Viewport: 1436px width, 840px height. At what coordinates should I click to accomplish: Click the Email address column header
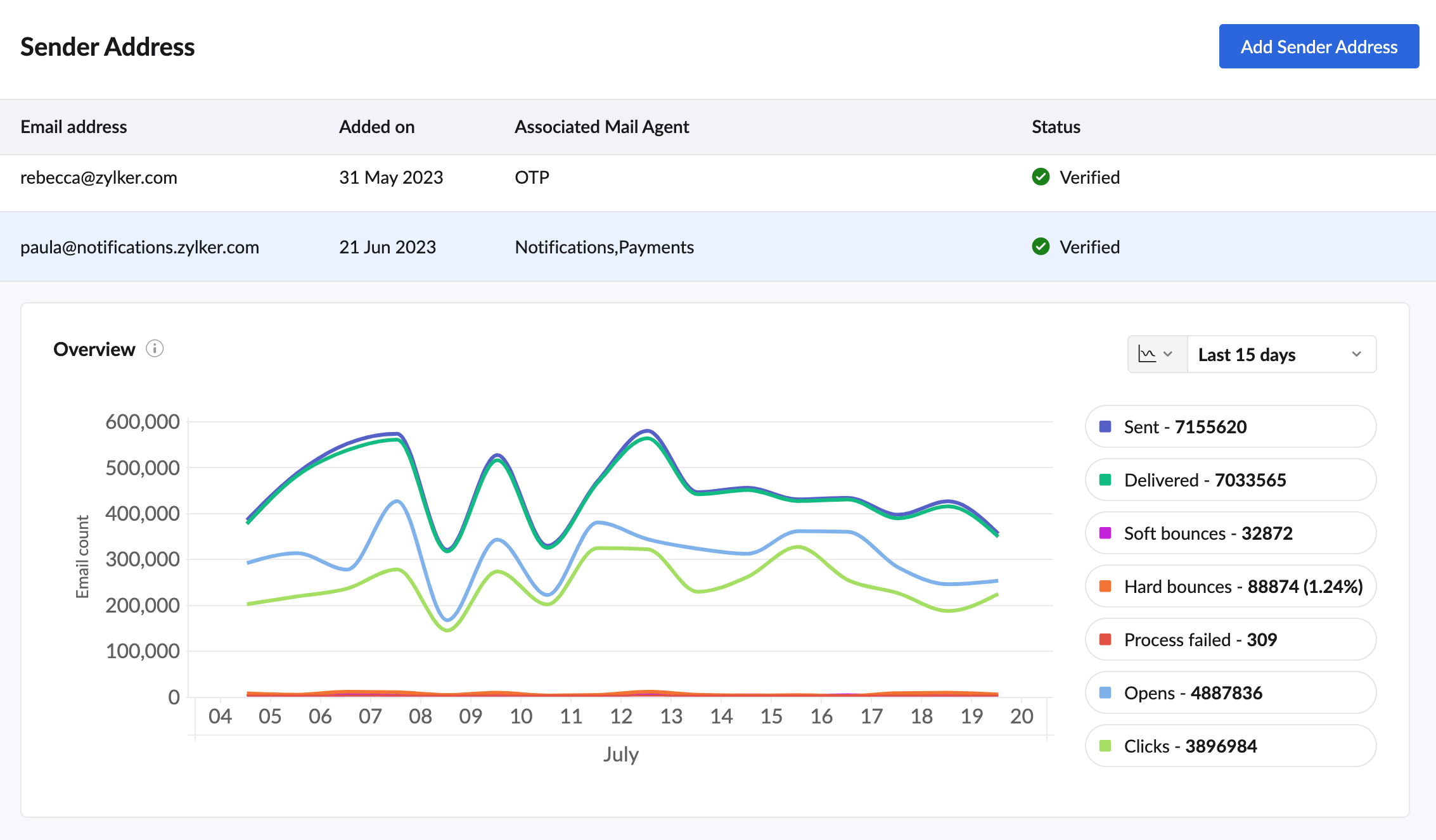click(74, 127)
